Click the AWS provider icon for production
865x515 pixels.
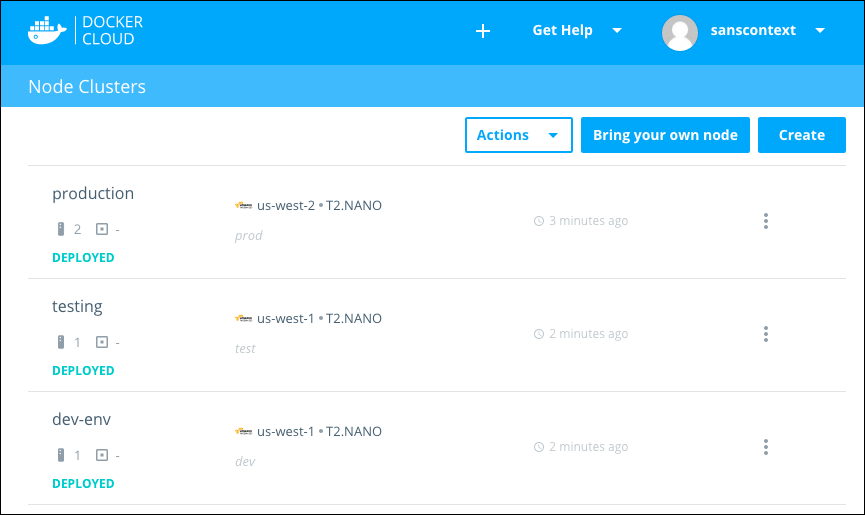coord(243,206)
